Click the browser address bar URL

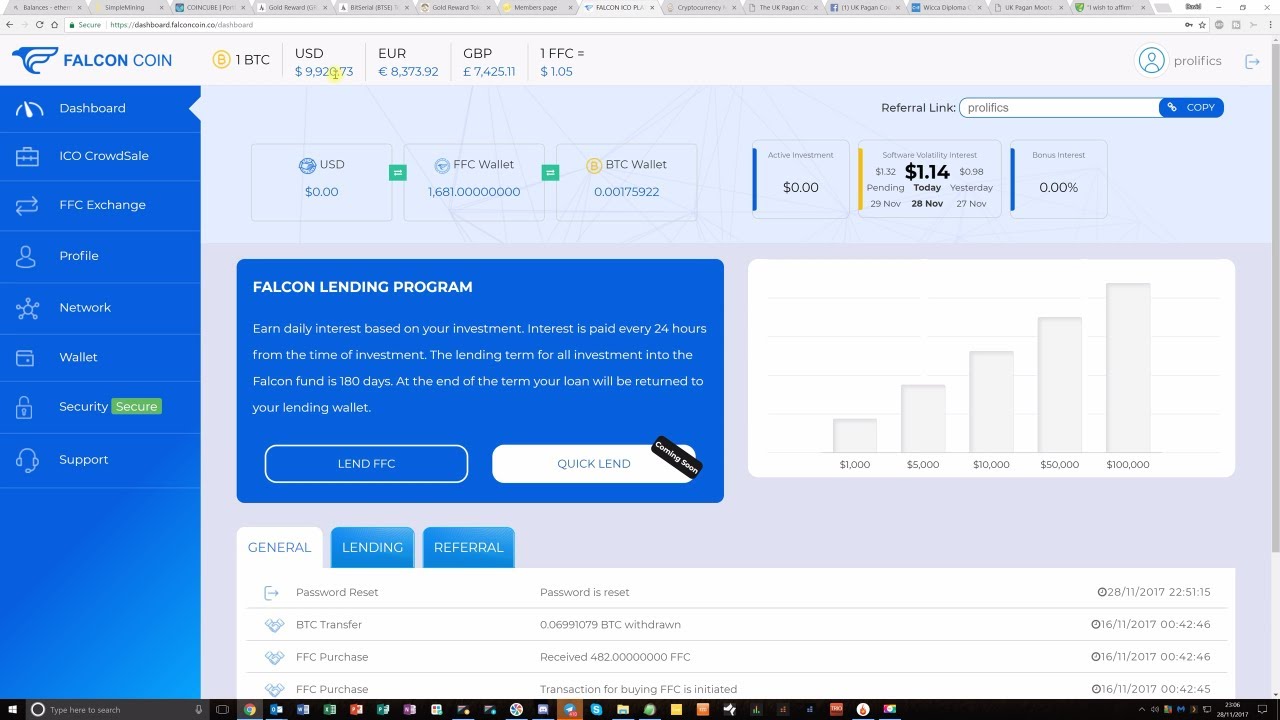click(181, 25)
